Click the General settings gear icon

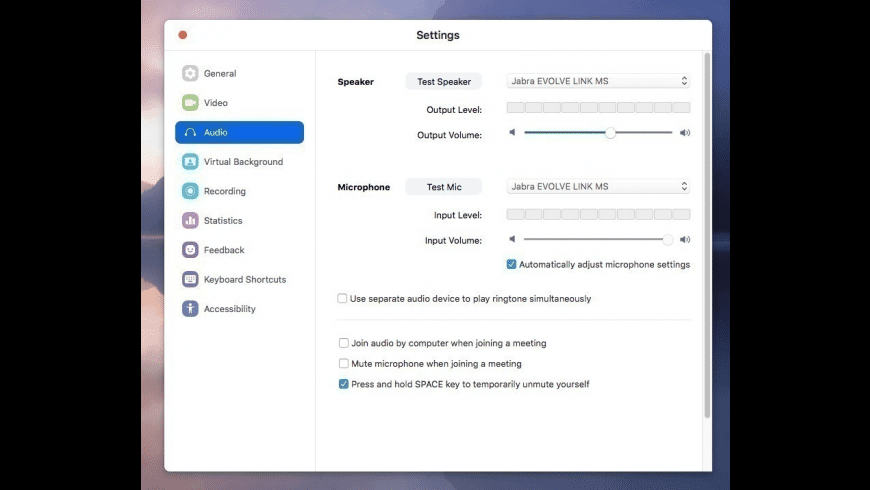[x=190, y=73]
